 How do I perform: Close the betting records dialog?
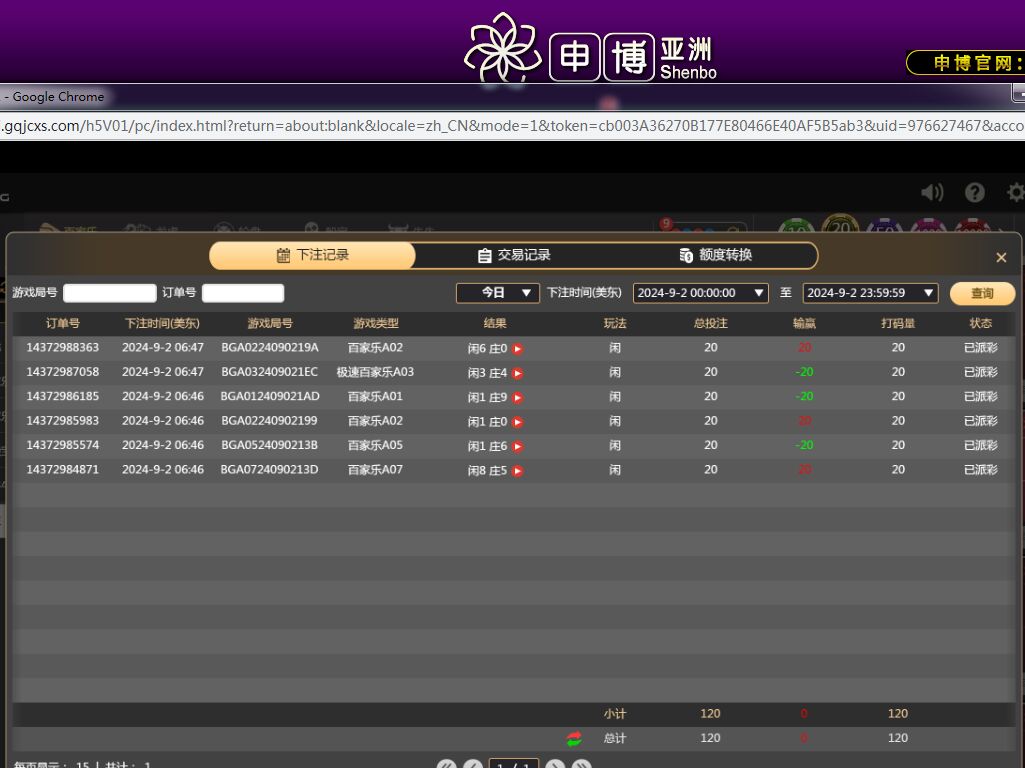1001,258
